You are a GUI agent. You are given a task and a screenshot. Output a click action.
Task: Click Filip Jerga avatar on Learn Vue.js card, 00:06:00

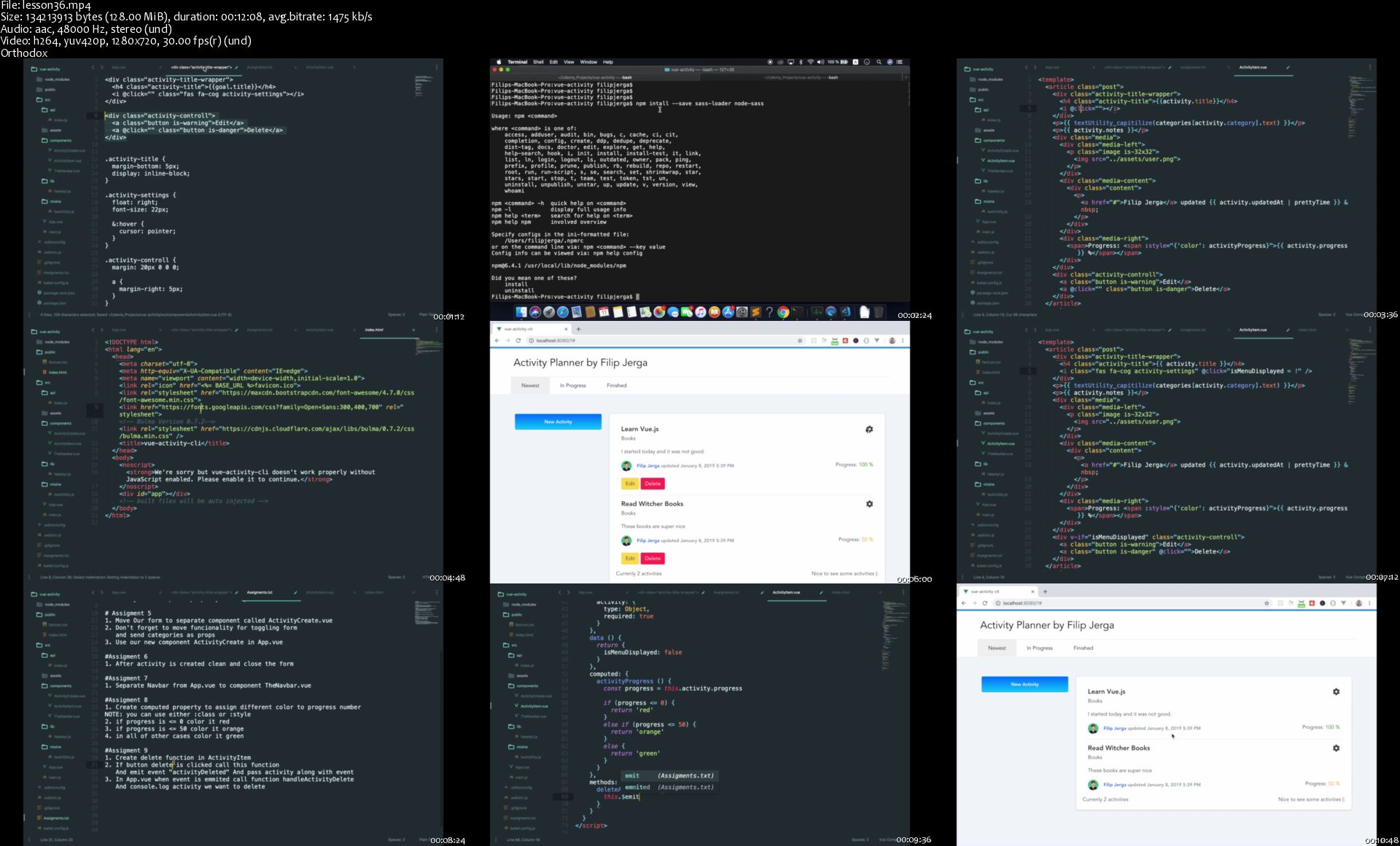click(x=626, y=466)
